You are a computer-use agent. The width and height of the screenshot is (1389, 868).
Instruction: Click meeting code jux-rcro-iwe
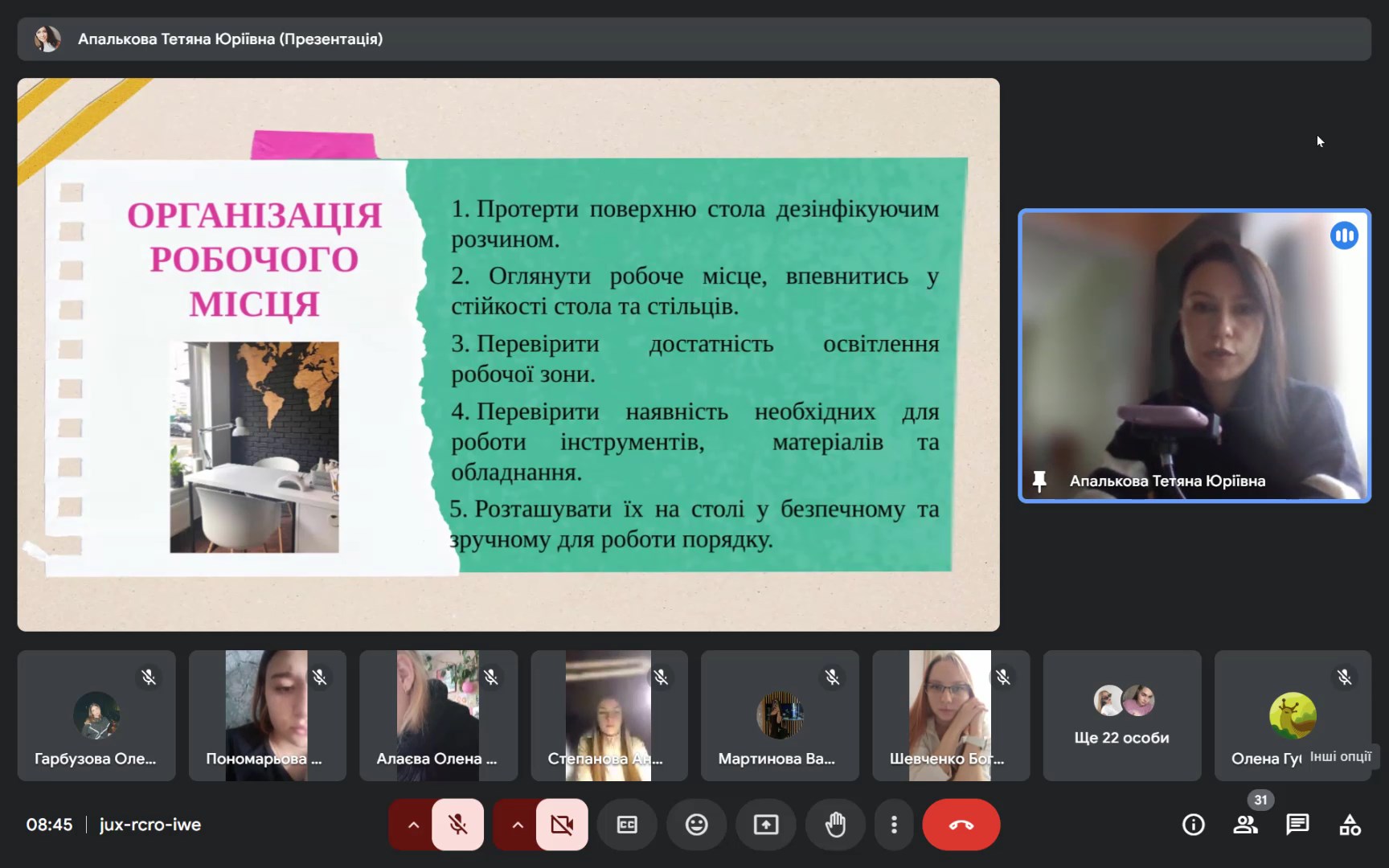[x=150, y=825]
